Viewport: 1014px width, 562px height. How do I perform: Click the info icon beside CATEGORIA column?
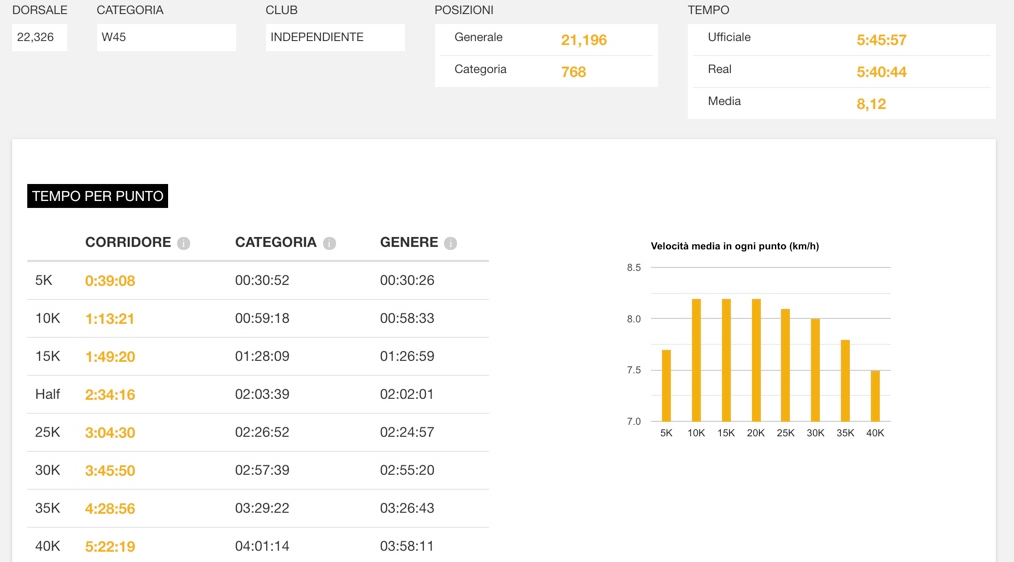pyautogui.click(x=330, y=243)
